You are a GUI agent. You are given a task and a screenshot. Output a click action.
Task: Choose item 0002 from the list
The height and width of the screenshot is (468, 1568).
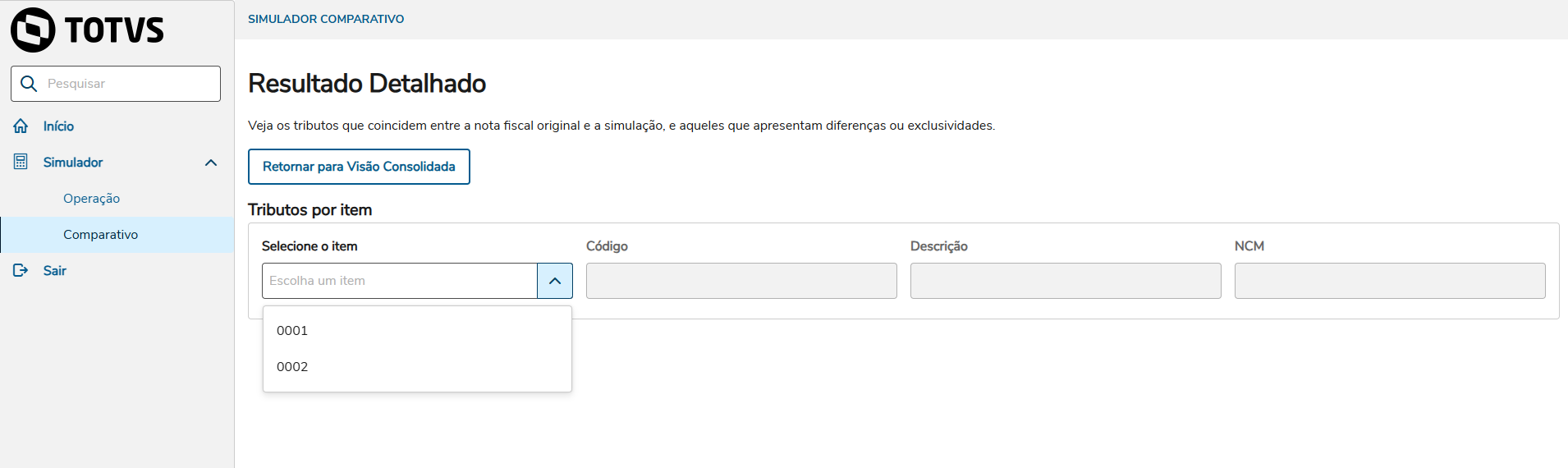pyautogui.click(x=292, y=367)
